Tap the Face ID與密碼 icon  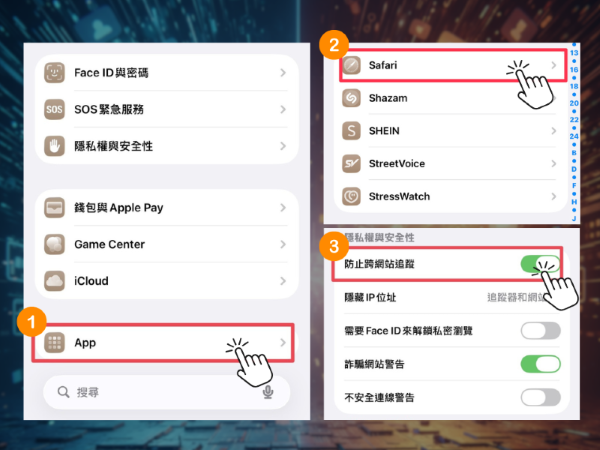click(54, 73)
